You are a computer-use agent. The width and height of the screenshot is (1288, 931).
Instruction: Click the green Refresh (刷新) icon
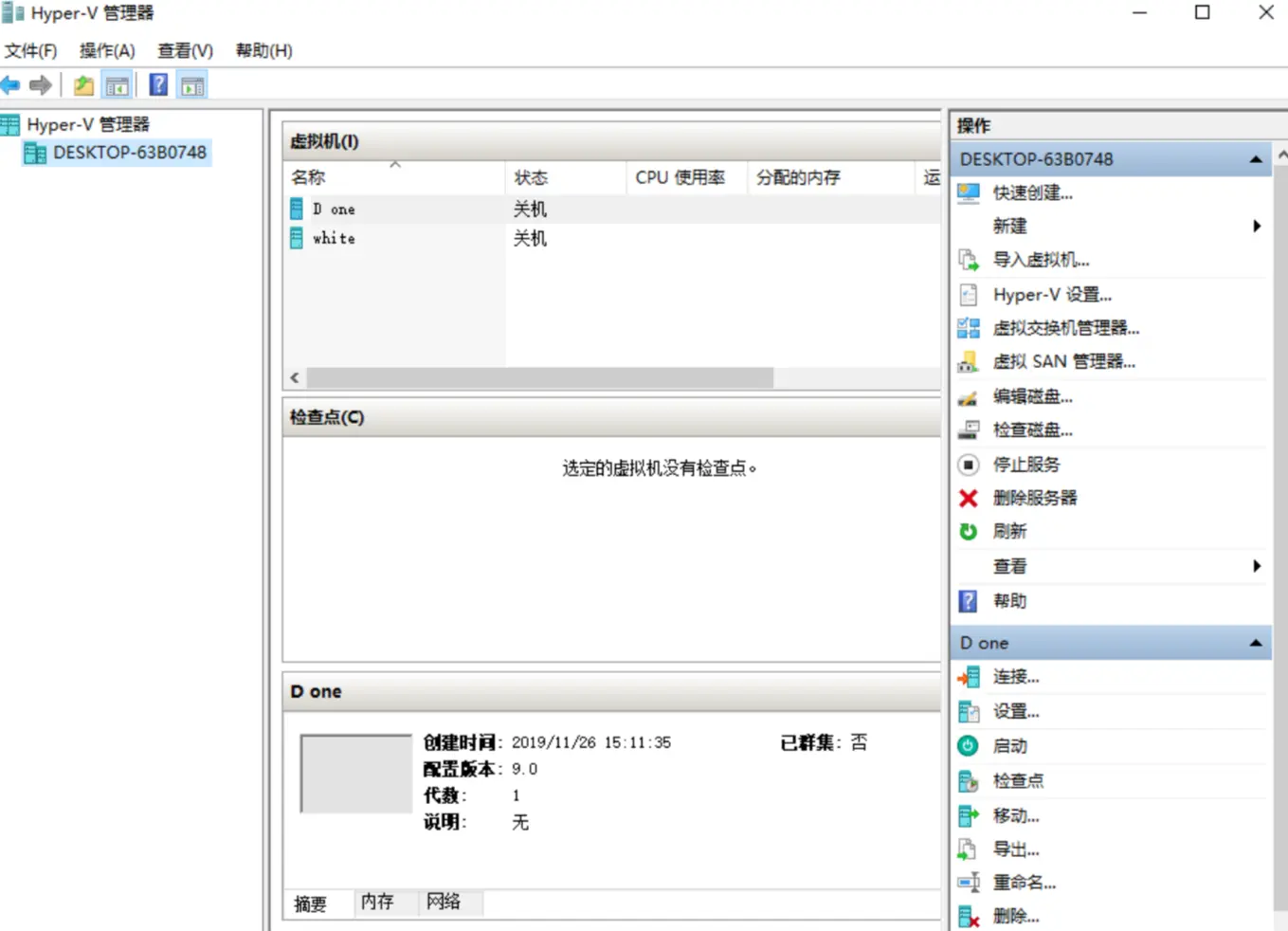point(969,532)
